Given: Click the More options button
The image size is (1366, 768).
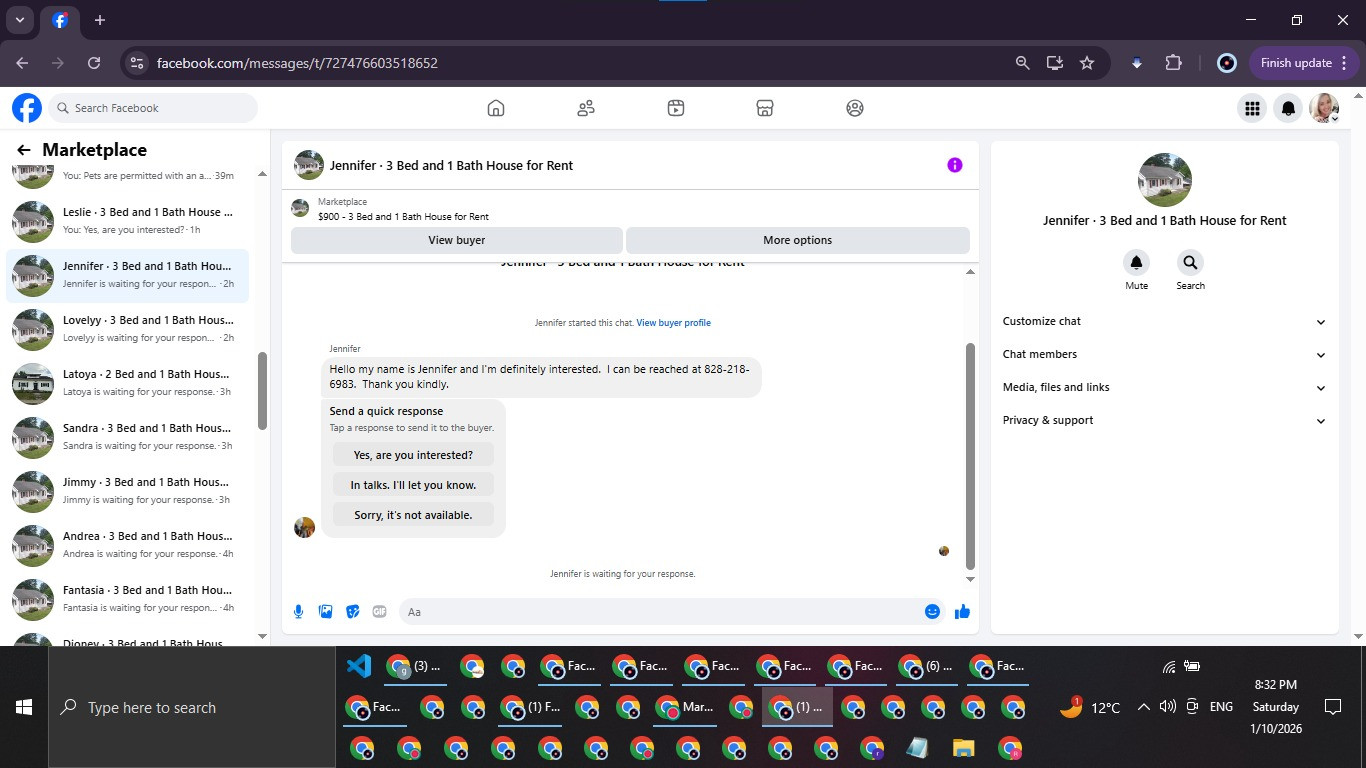Looking at the screenshot, I should click(x=797, y=240).
